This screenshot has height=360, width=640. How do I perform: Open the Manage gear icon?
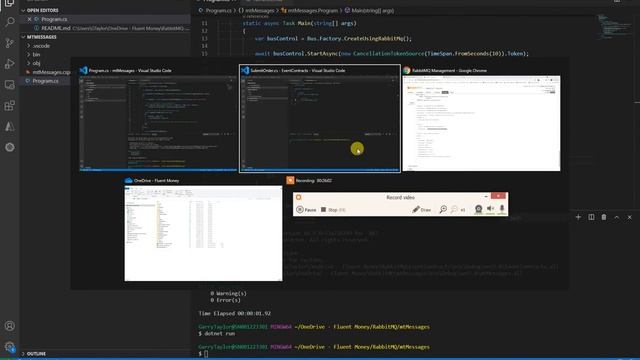point(9,347)
